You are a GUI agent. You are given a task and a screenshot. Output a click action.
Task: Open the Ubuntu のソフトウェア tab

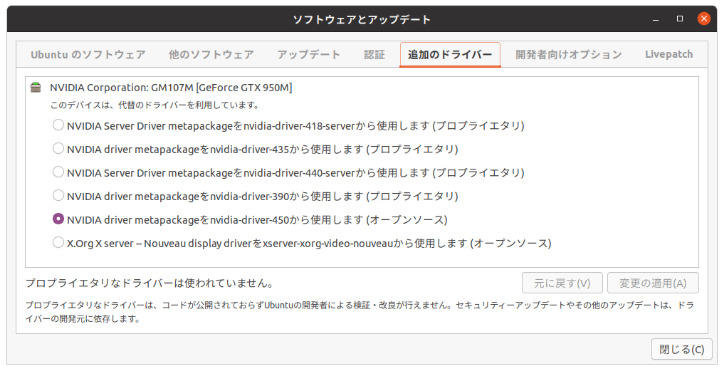88,55
